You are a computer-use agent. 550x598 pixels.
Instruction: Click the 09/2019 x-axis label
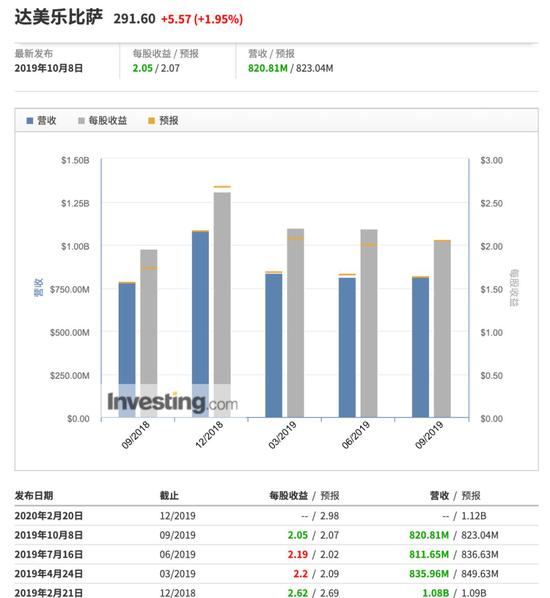pos(429,435)
